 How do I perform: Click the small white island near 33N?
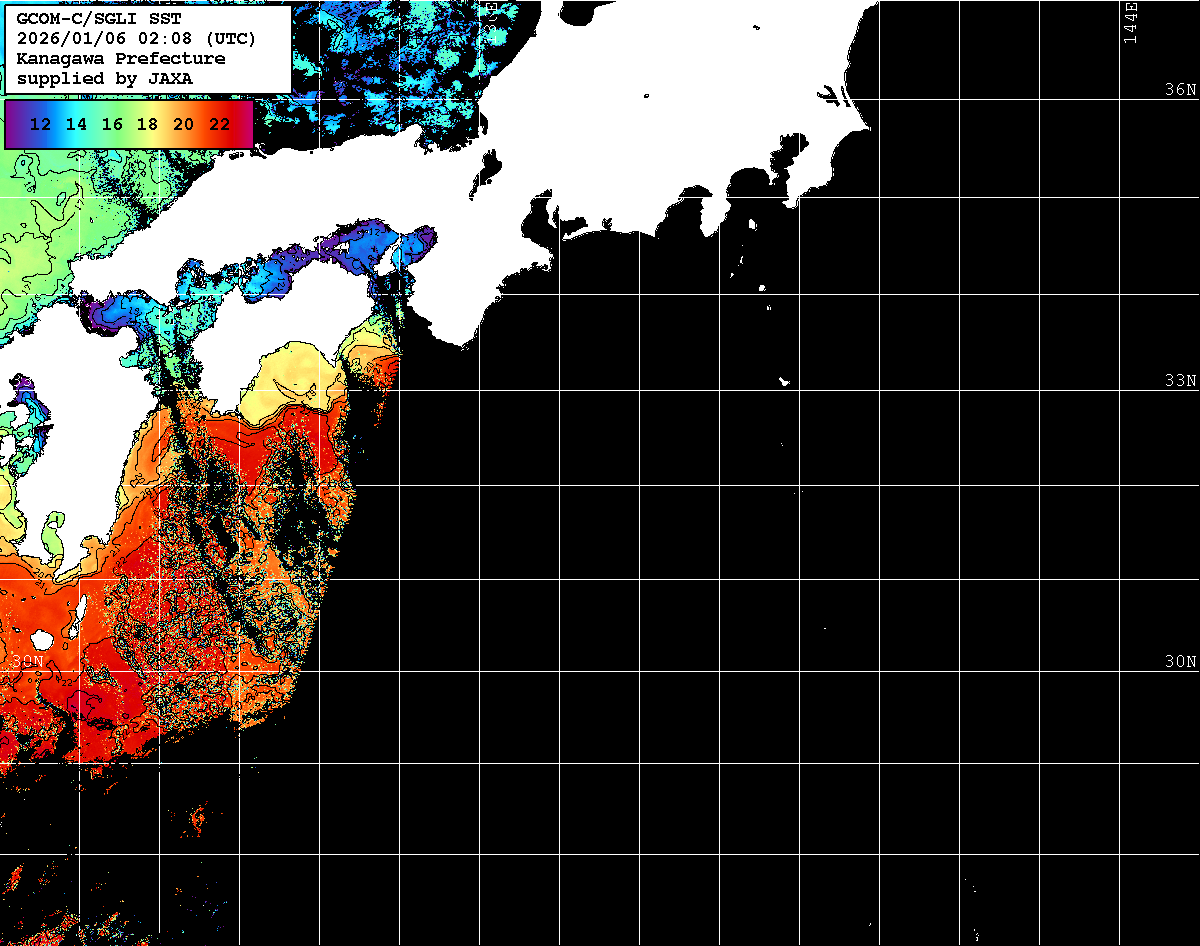point(785,381)
